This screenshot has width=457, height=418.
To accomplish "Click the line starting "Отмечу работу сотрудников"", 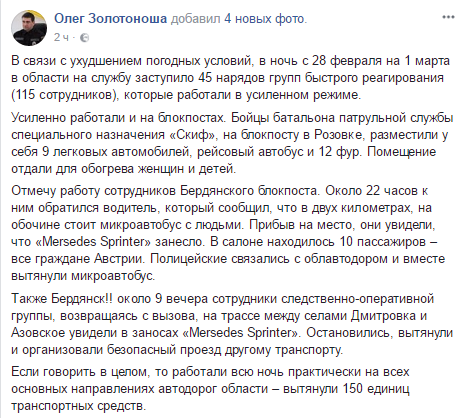I will [x=220, y=191].
